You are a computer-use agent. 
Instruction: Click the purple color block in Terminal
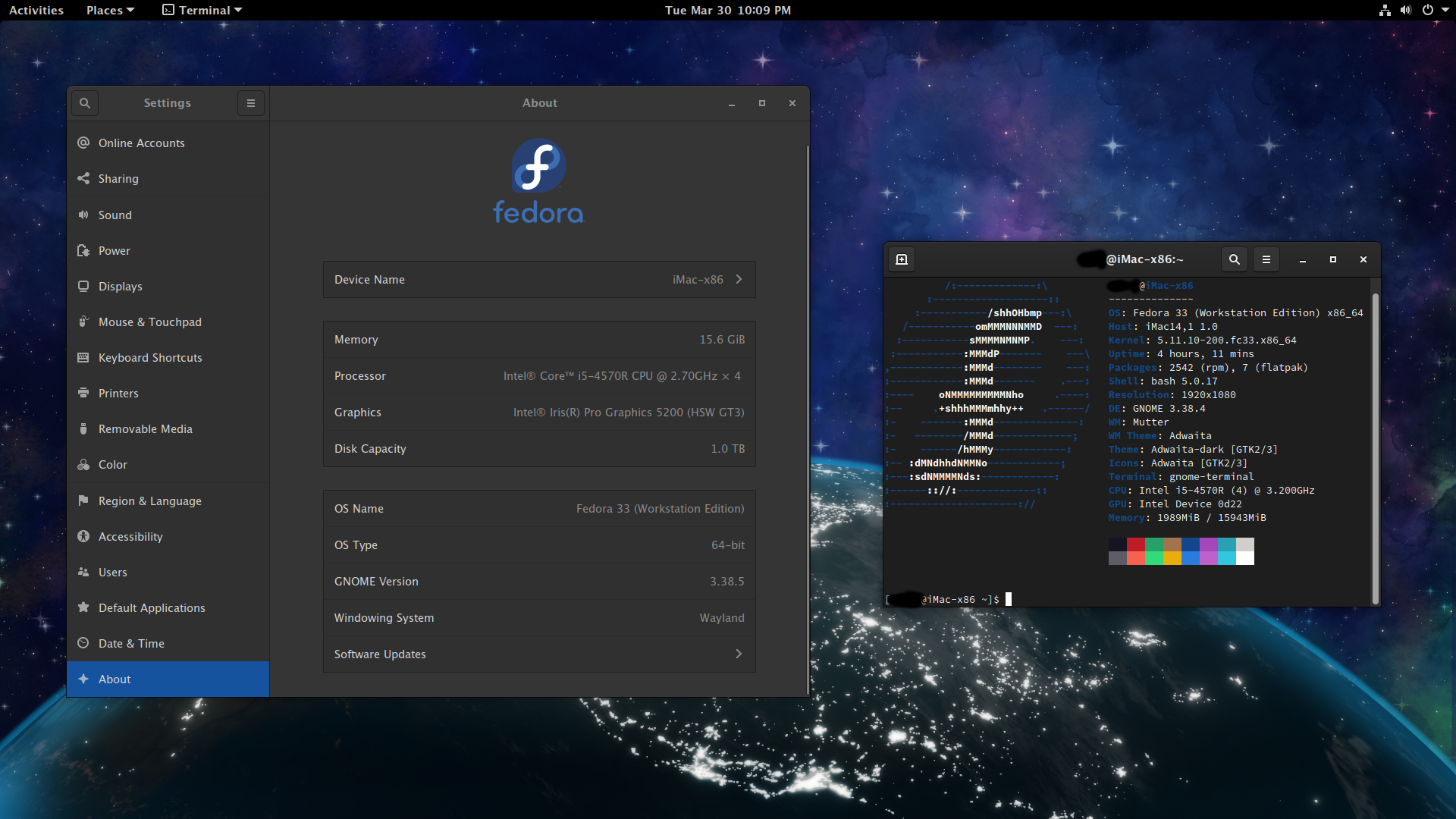(x=1208, y=544)
